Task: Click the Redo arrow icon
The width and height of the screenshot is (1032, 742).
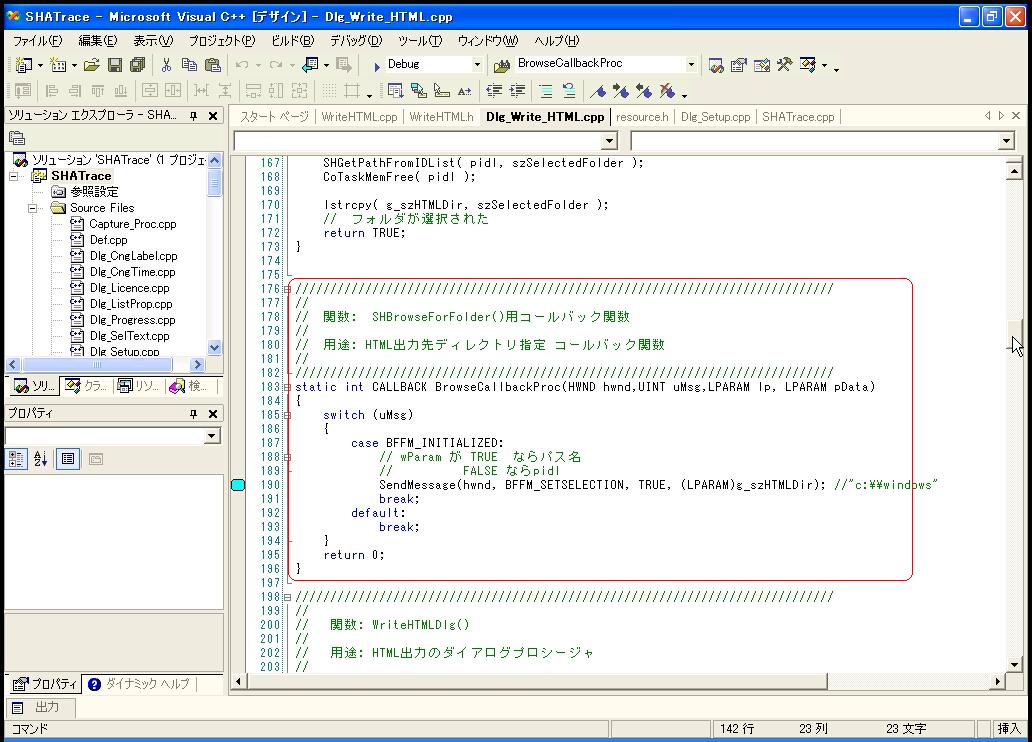Action: 276,65
